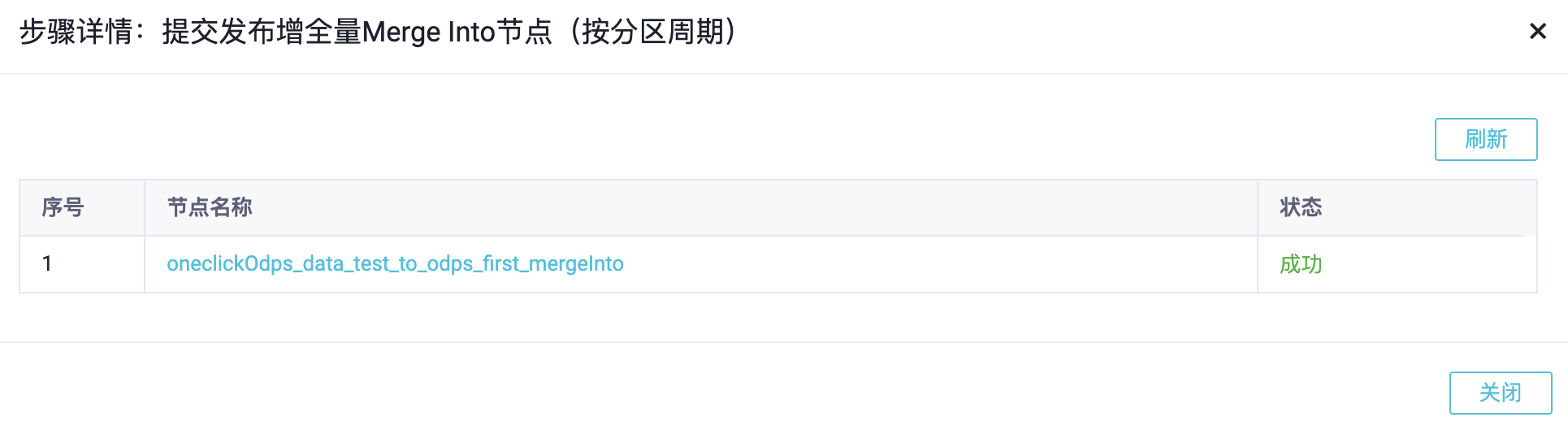Open the oneclickOdps_data_test_to_odps_first_mergeInto node link

pyautogui.click(x=395, y=264)
